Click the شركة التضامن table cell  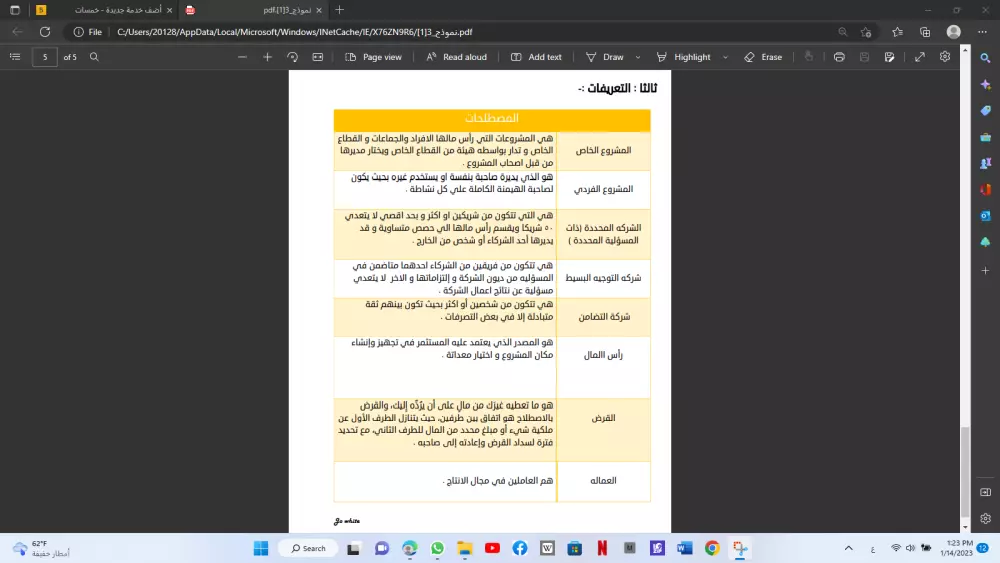[603, 317]
